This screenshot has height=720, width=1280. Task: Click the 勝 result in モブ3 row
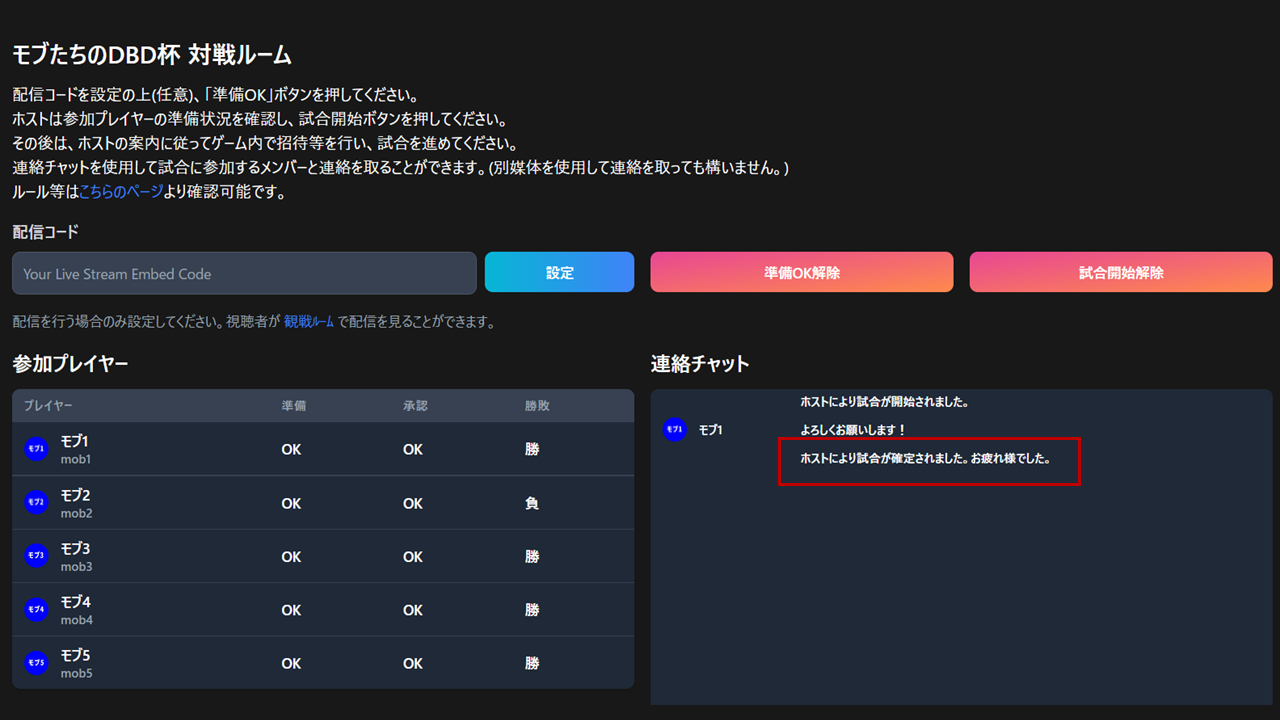(532, 556)
